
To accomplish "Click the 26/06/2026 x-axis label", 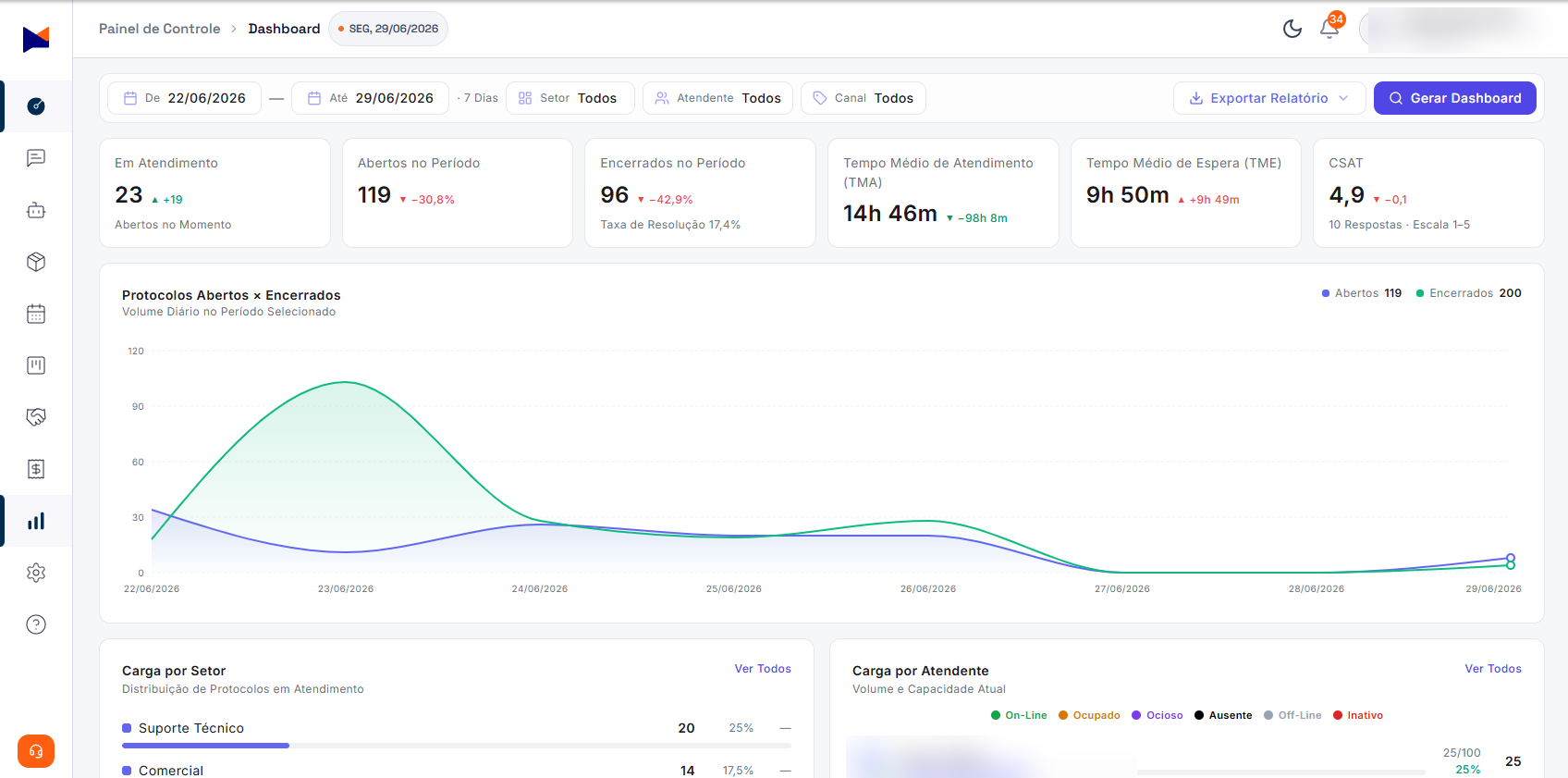I will point(928,588).
